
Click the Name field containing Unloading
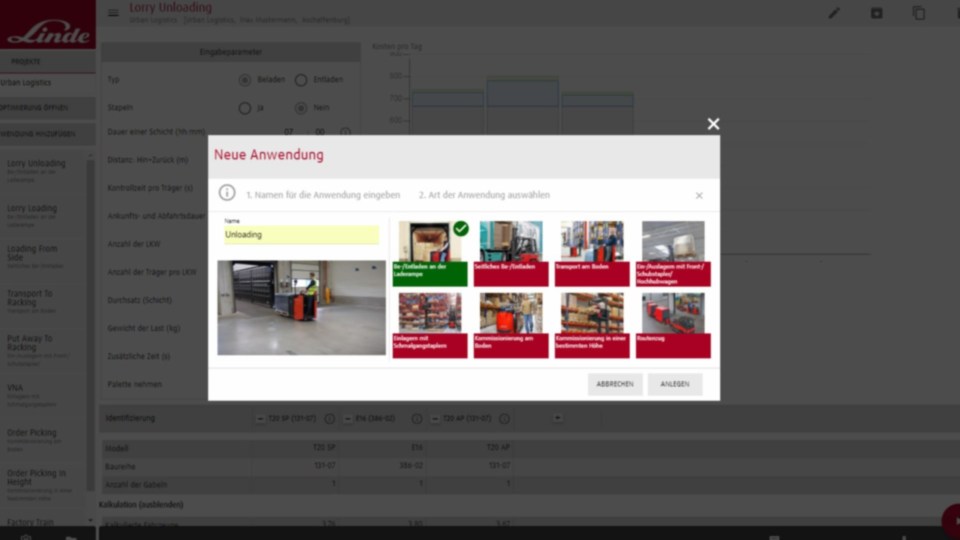tap(301, 234)
